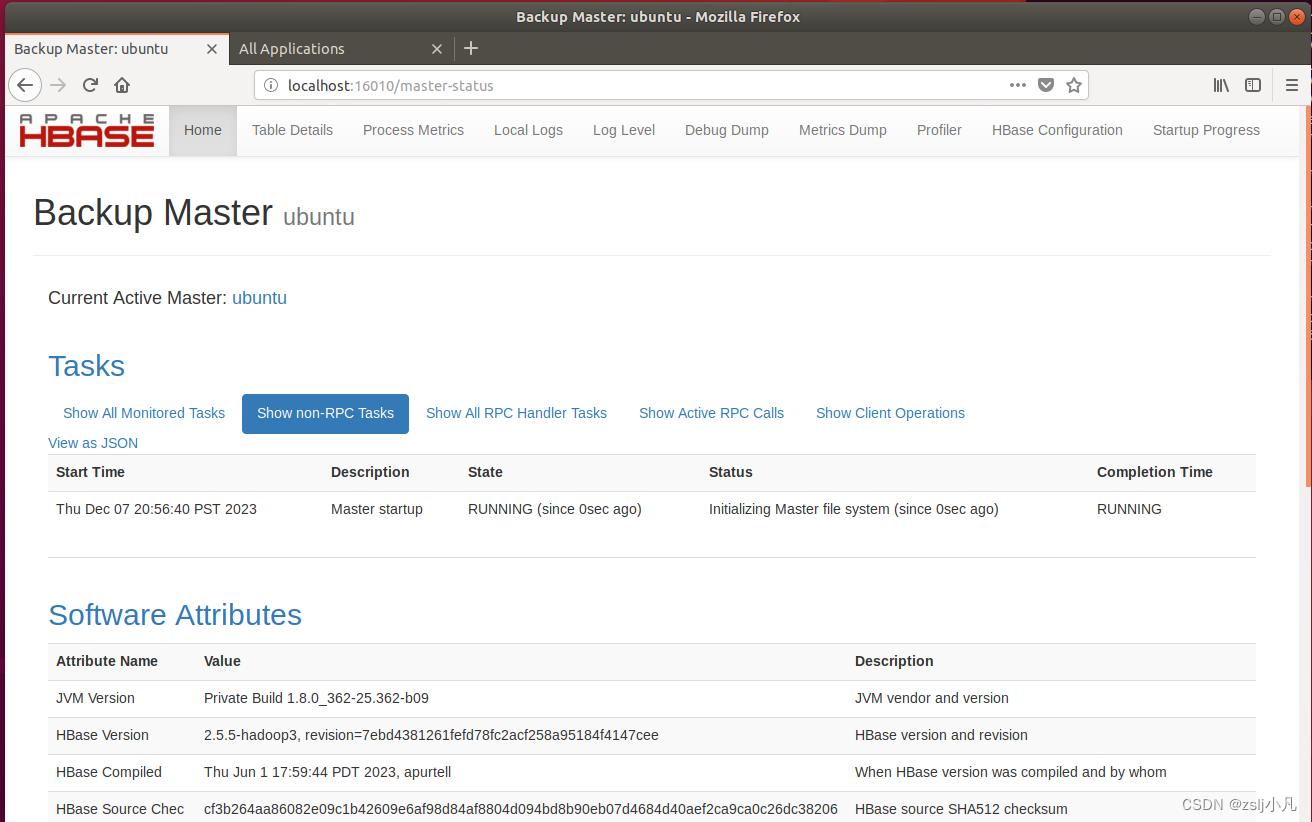Click the HBase Source Checksum value

click(521, 809)
